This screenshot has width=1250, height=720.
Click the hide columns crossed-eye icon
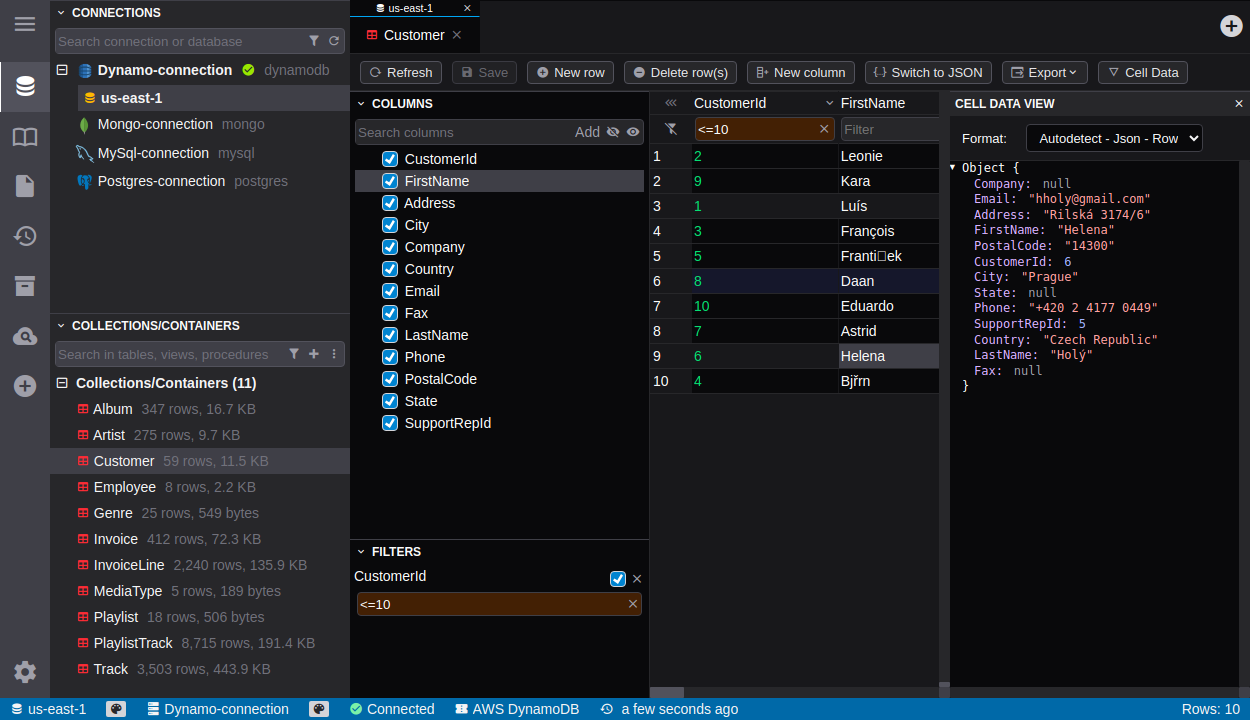point(613,132)
